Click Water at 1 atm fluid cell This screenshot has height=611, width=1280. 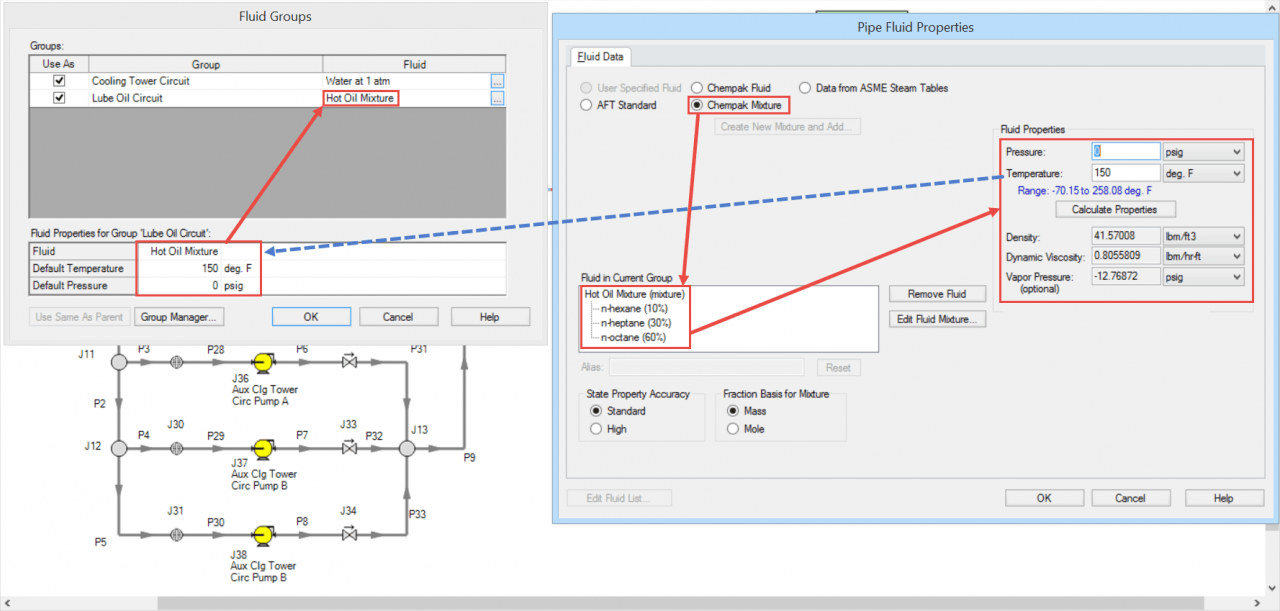(x=406, y=80)
